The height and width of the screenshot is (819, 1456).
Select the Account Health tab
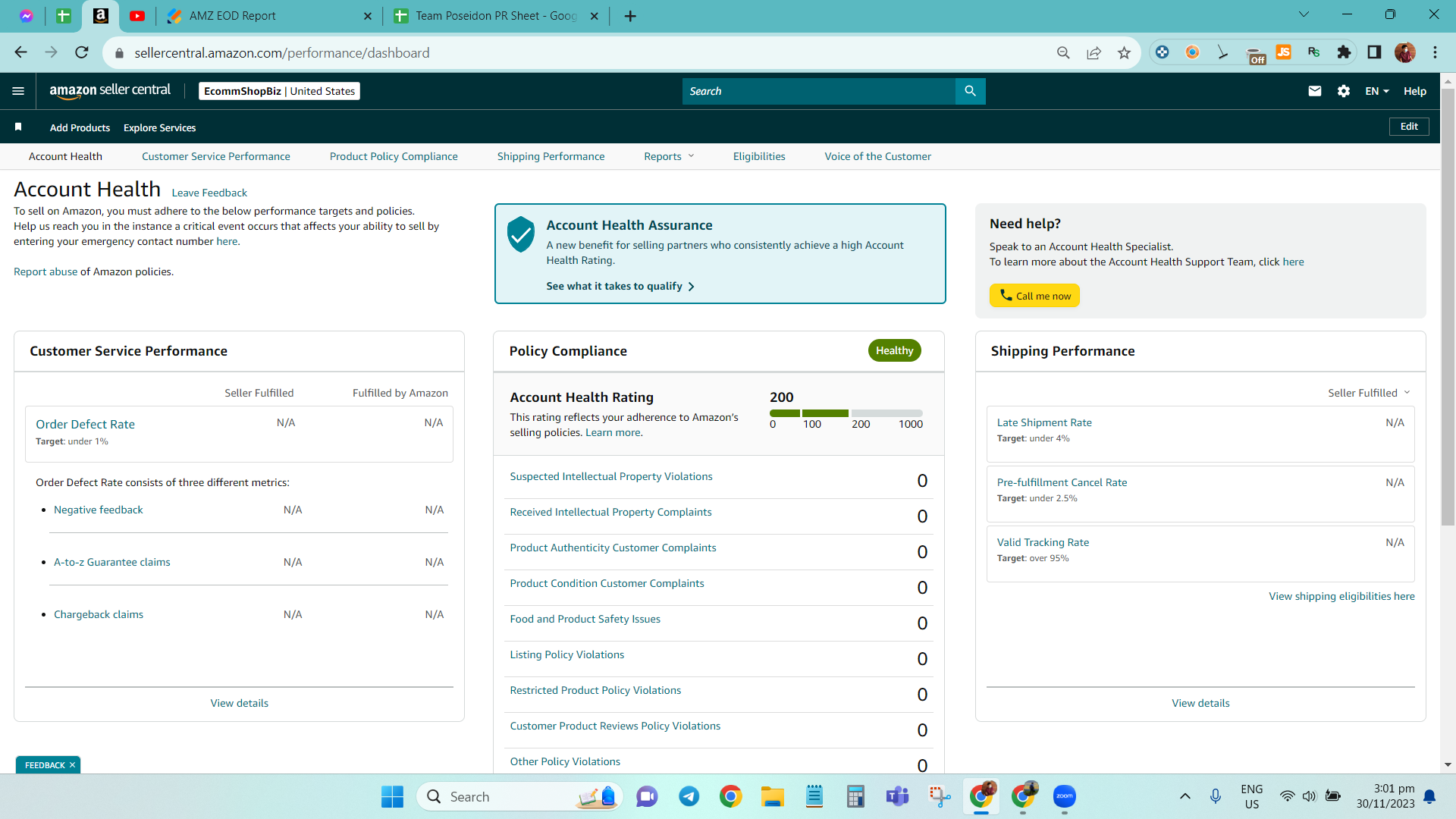point(65,156)
